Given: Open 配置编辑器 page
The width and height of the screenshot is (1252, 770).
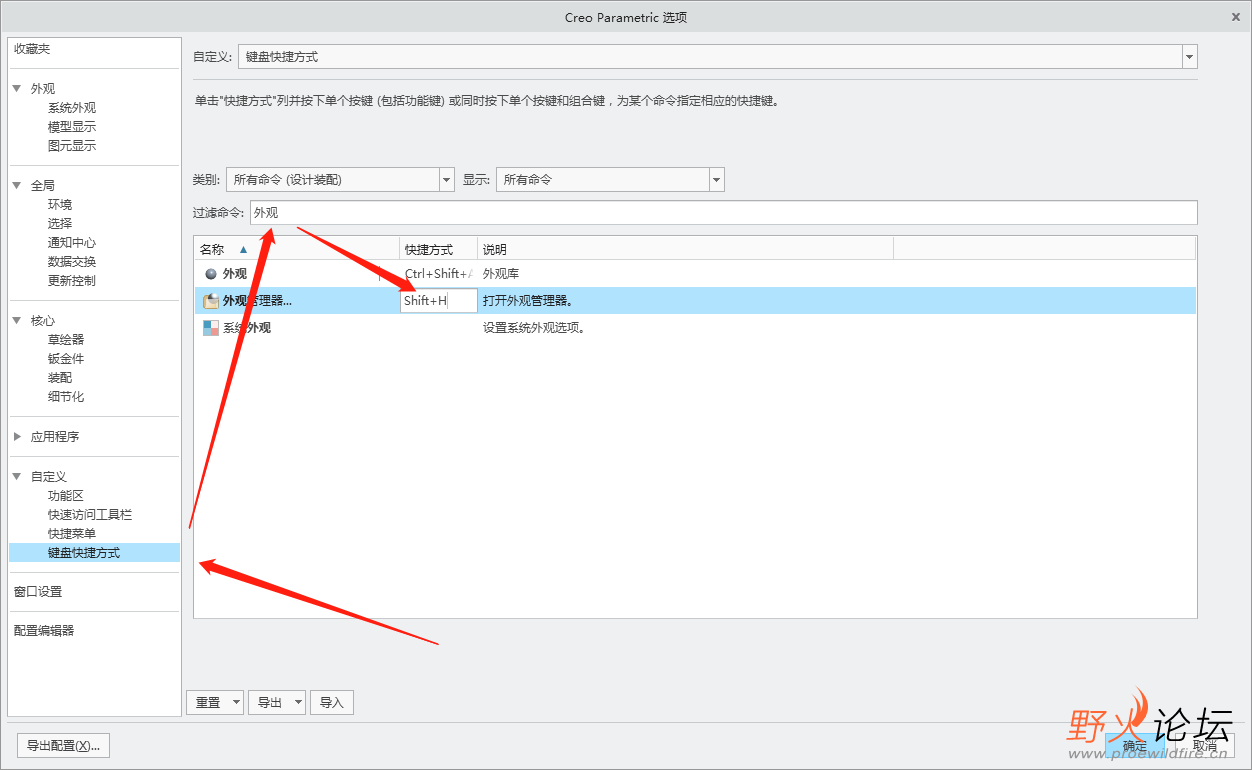Looking at the screenshot, I should 44,631.
